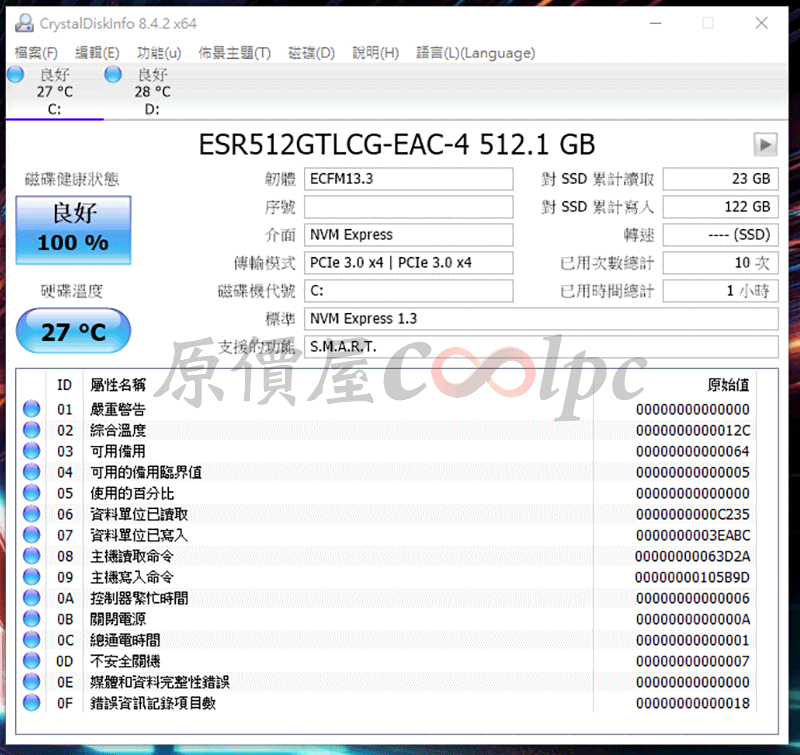This screenshot has height=755, width=800.
Task: Click status orb for 04 可用的備用臨界值
Action: point(32,472)
